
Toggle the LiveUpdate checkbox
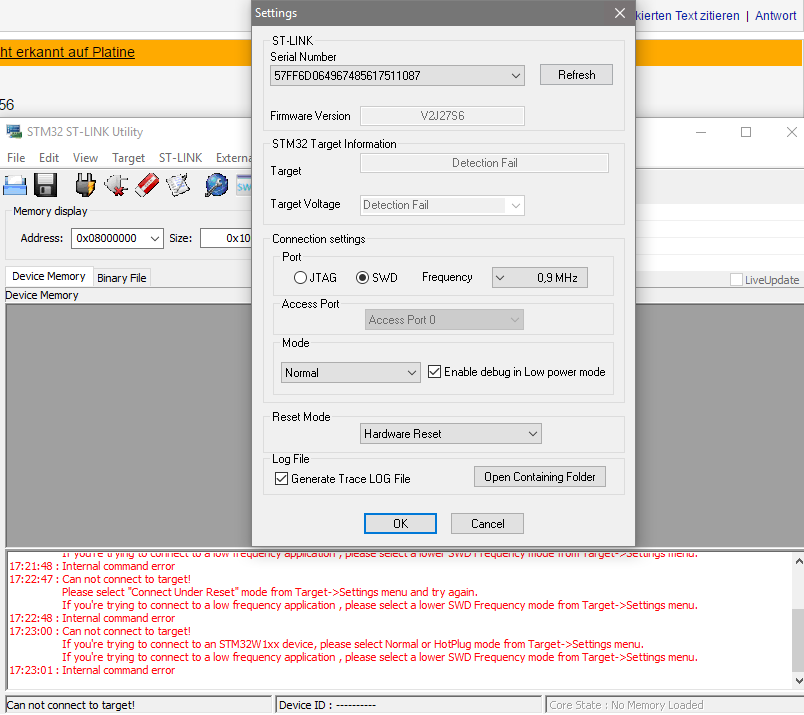[x=736, y=280]
